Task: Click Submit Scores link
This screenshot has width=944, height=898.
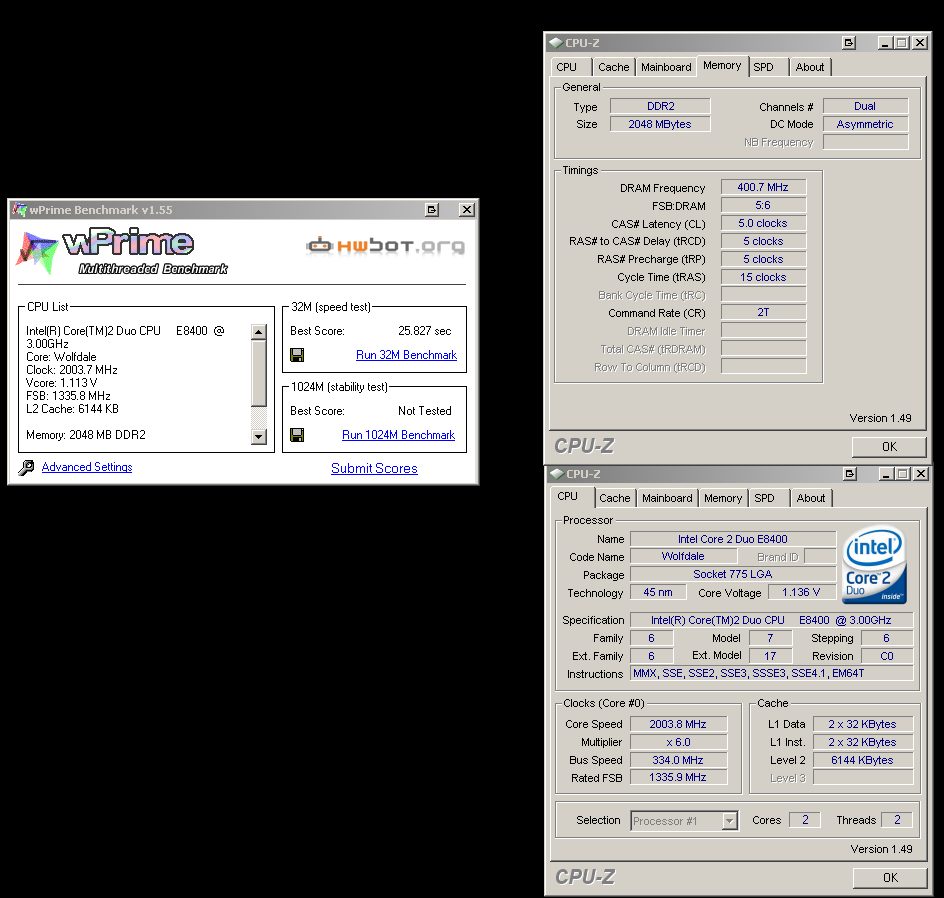Action: (374, 468)
